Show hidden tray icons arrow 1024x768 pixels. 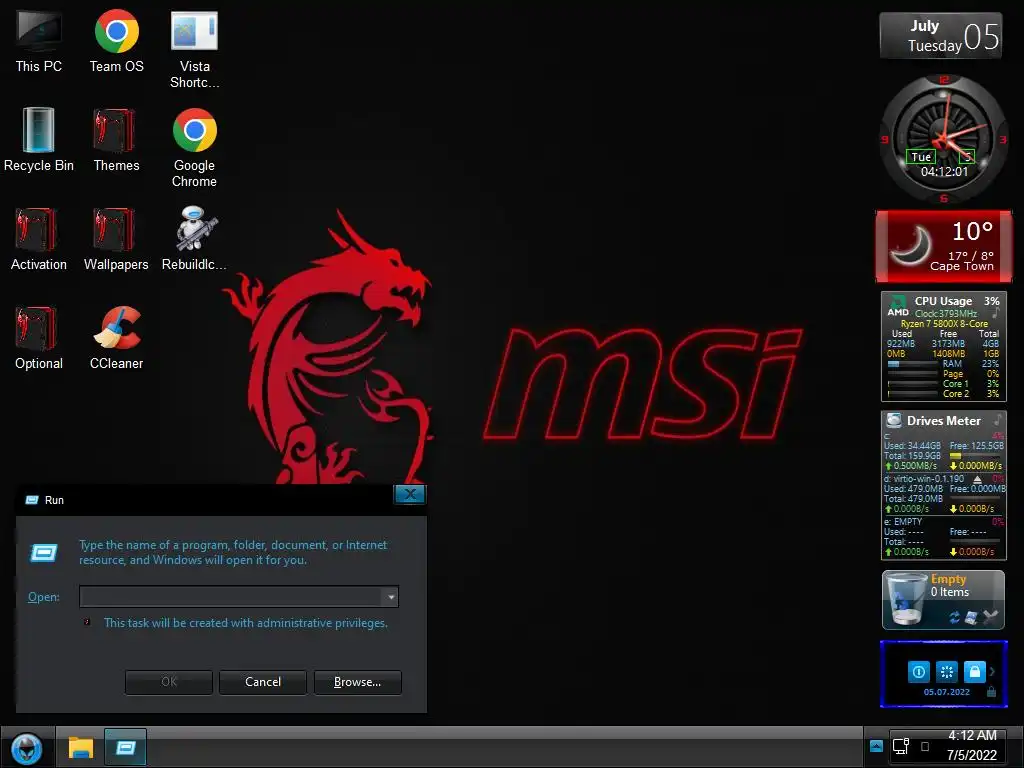876,746
